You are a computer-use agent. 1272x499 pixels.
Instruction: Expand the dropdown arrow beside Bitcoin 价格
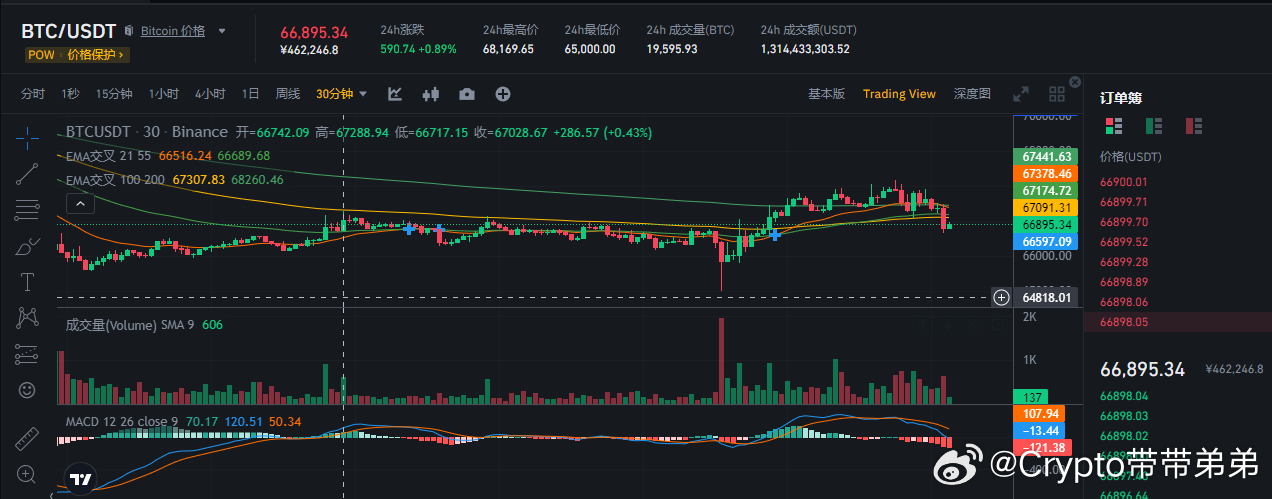221,31
